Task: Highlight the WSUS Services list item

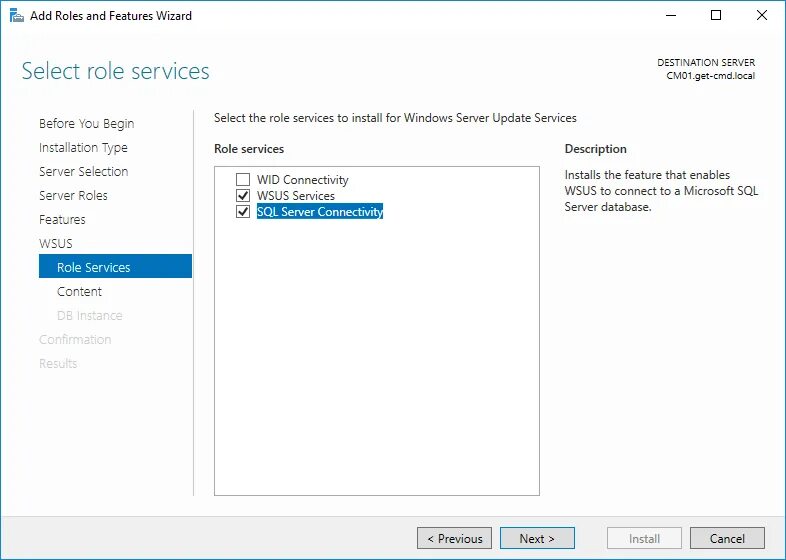Action: coord(296,196)
